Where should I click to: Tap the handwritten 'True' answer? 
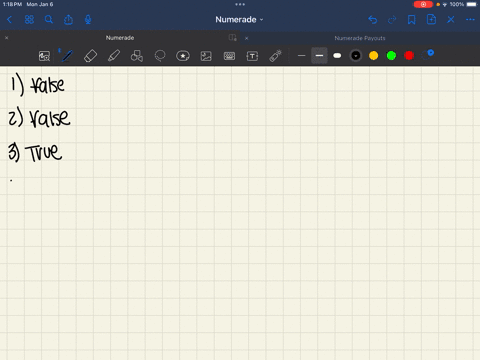(x=44, y=153)
